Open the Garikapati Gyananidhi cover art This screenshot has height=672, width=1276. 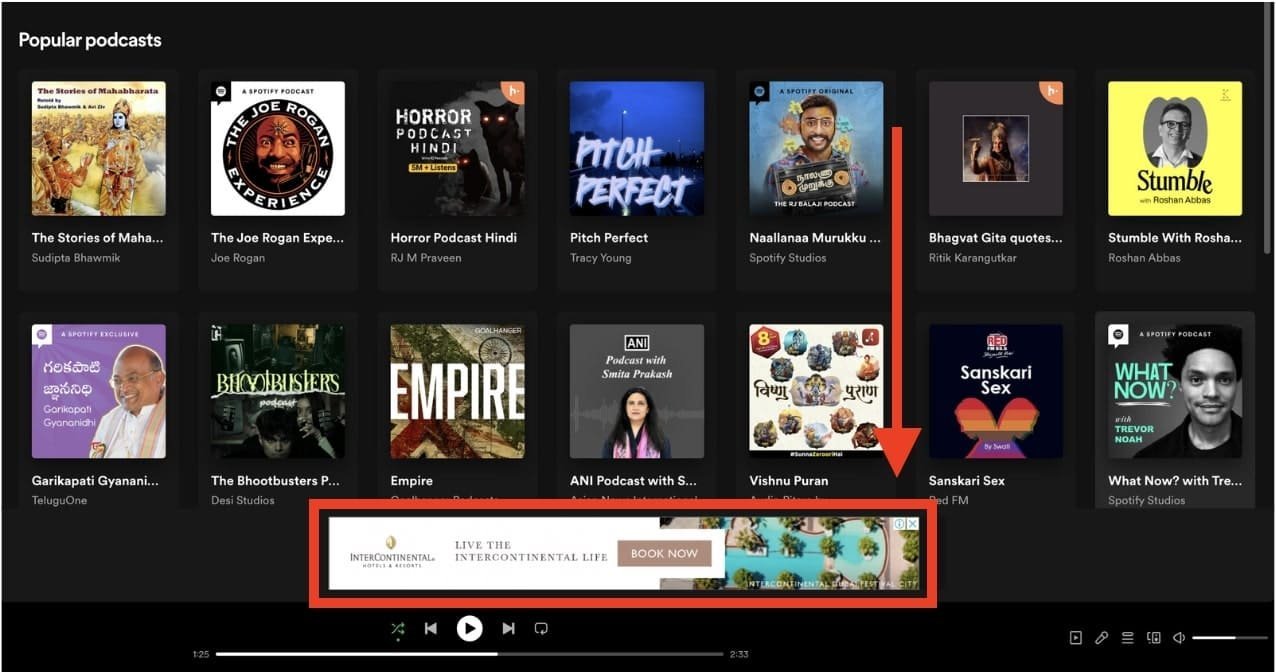98,391
